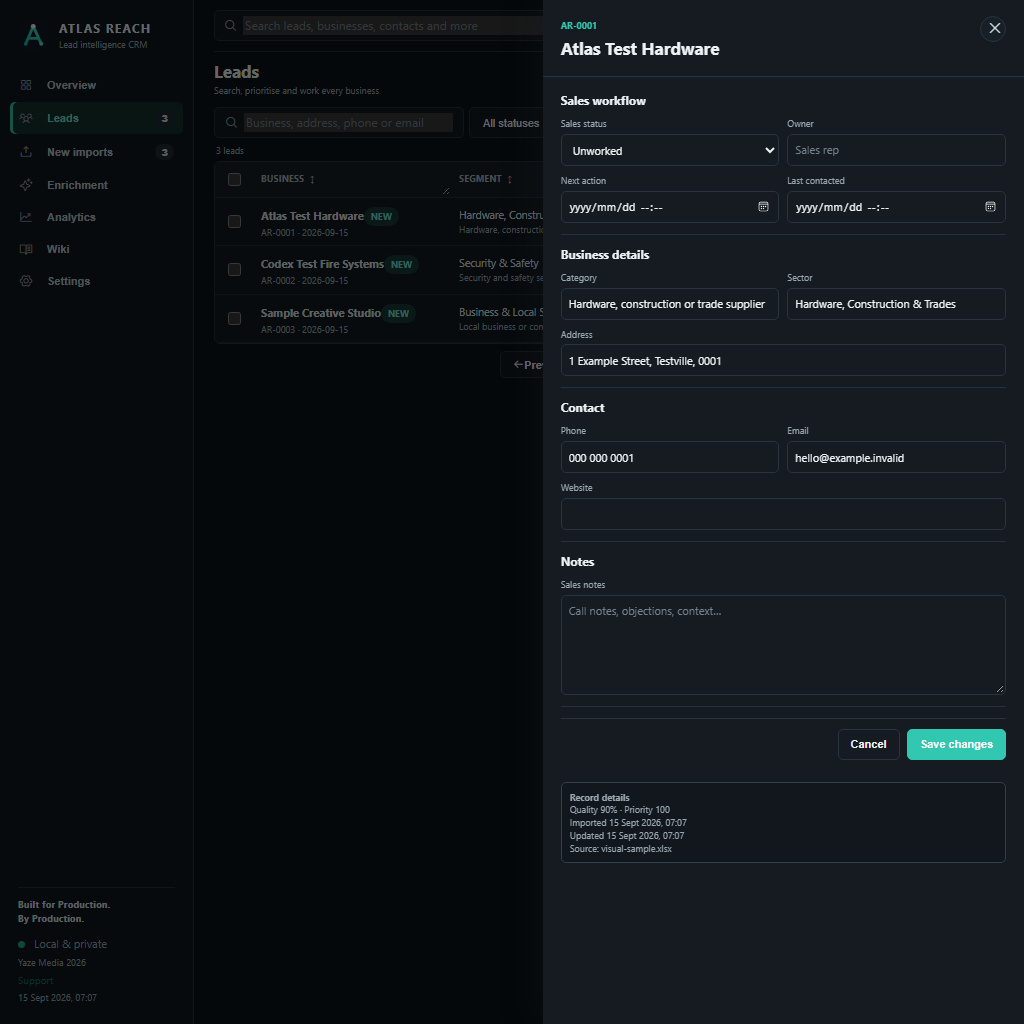Screen dimensions: 1024x1024
Task: Click the Address input field
Action: pyautogui.click(x=784, y=360)
